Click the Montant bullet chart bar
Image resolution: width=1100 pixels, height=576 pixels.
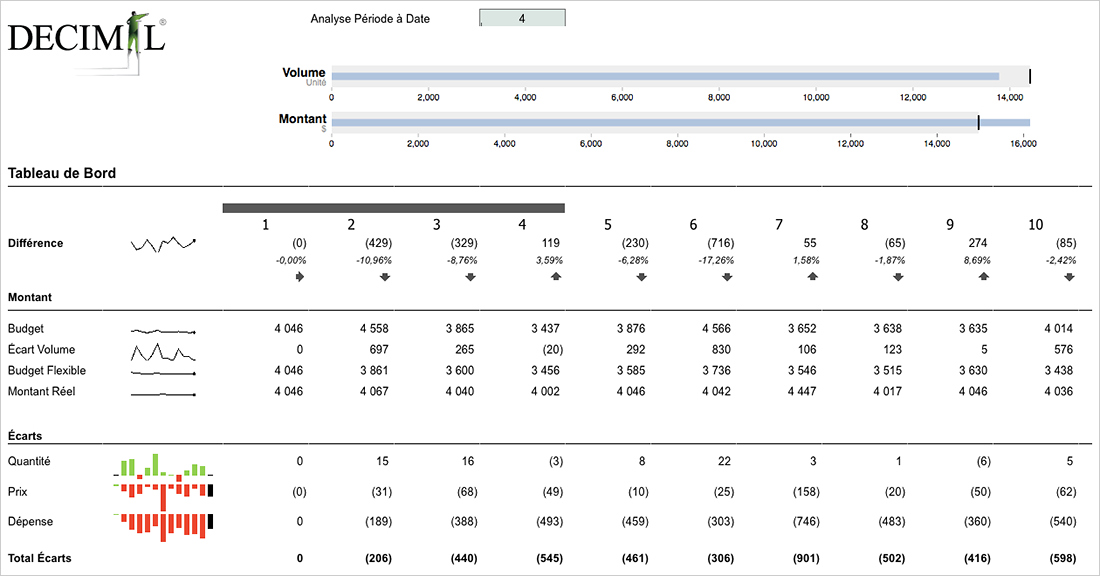tap(680, 122)
